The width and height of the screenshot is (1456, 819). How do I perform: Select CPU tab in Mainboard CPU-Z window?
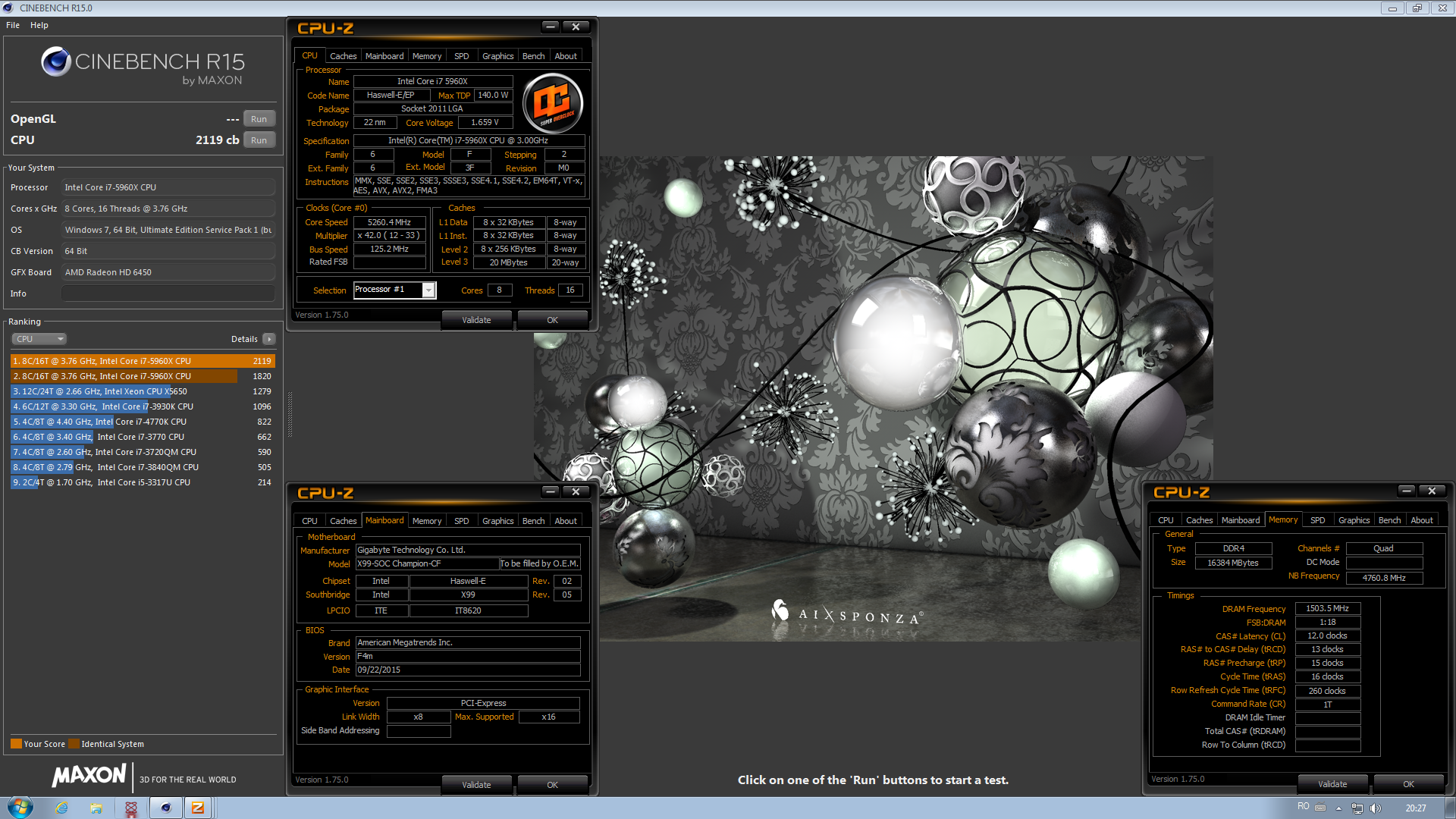309,521
